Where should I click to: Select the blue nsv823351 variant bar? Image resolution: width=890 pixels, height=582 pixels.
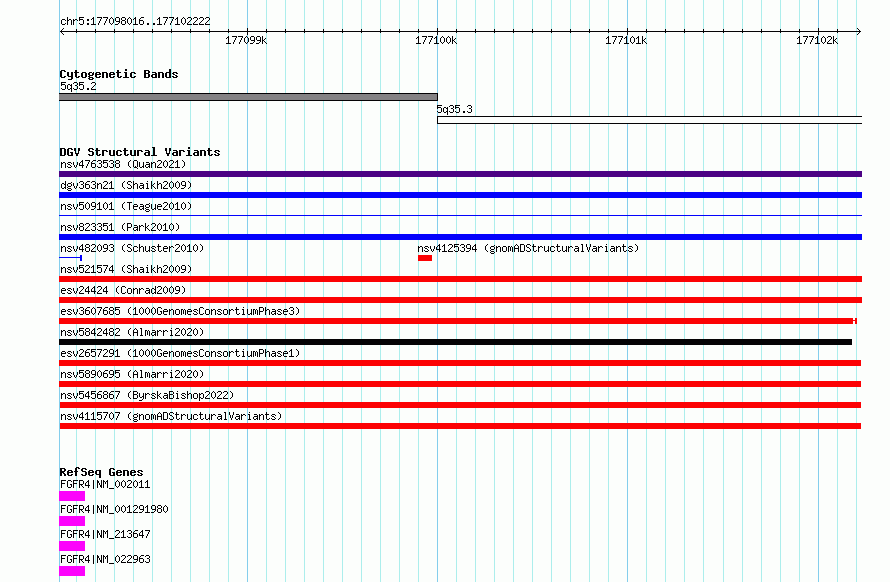[460, 237]
